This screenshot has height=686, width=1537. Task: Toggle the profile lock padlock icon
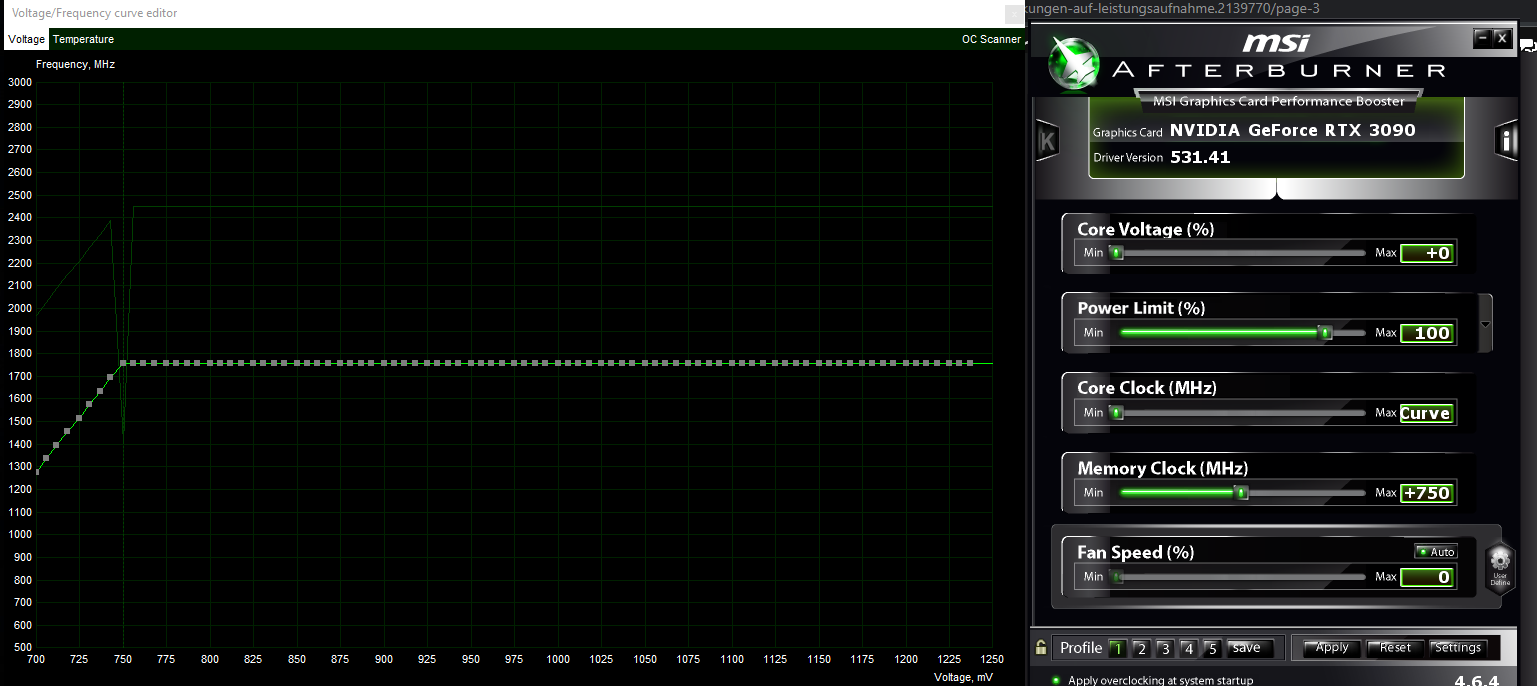pos(1041,647)
